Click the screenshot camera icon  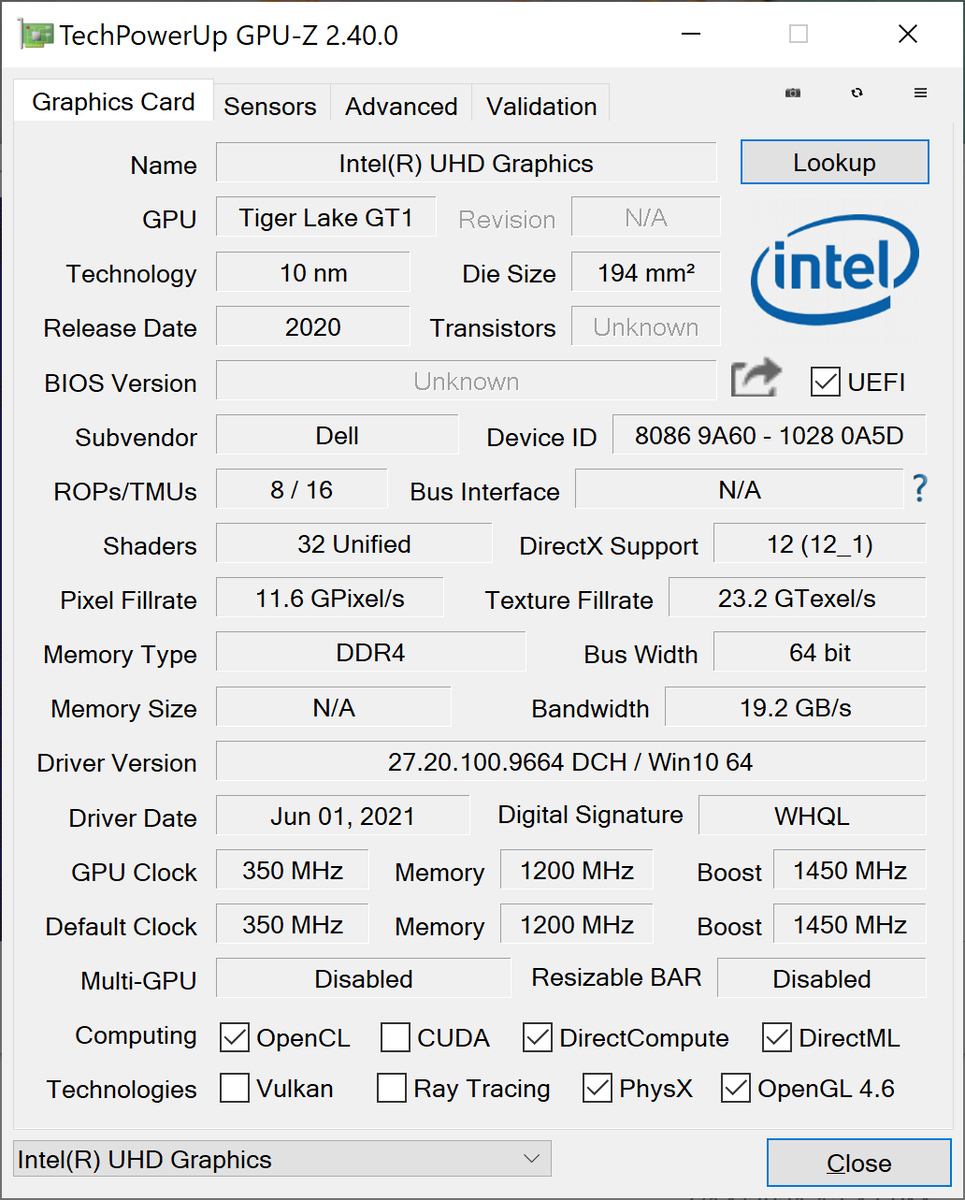[793, 93]
